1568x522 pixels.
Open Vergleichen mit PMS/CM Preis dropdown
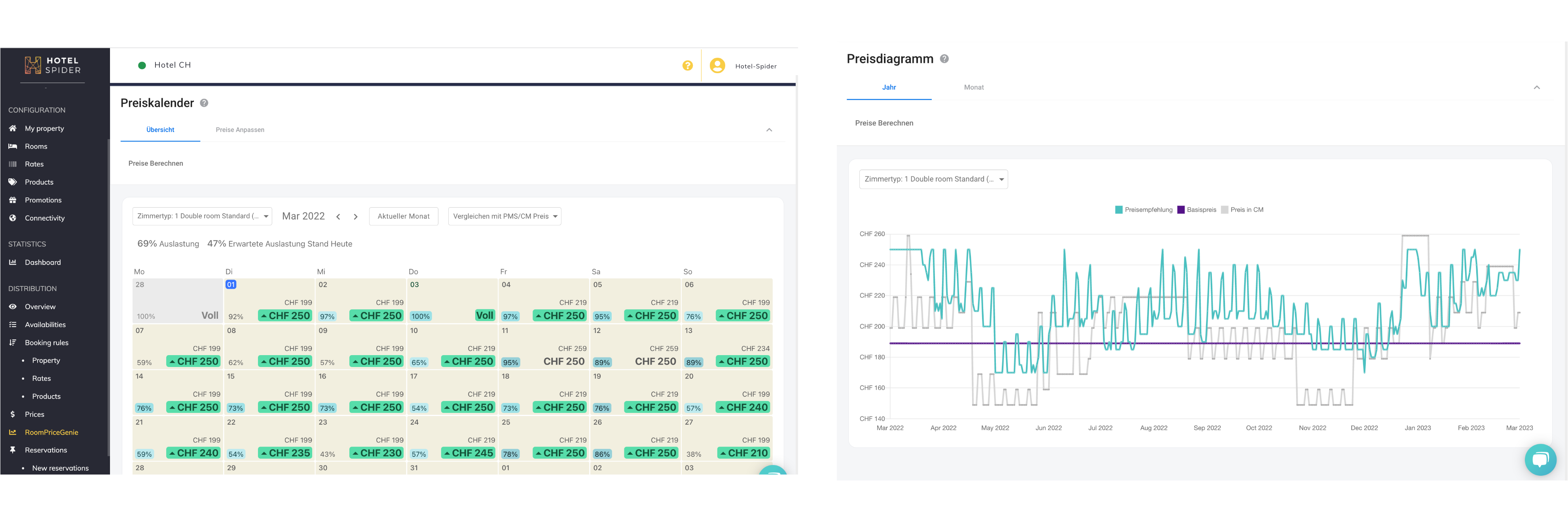(504, 216)
